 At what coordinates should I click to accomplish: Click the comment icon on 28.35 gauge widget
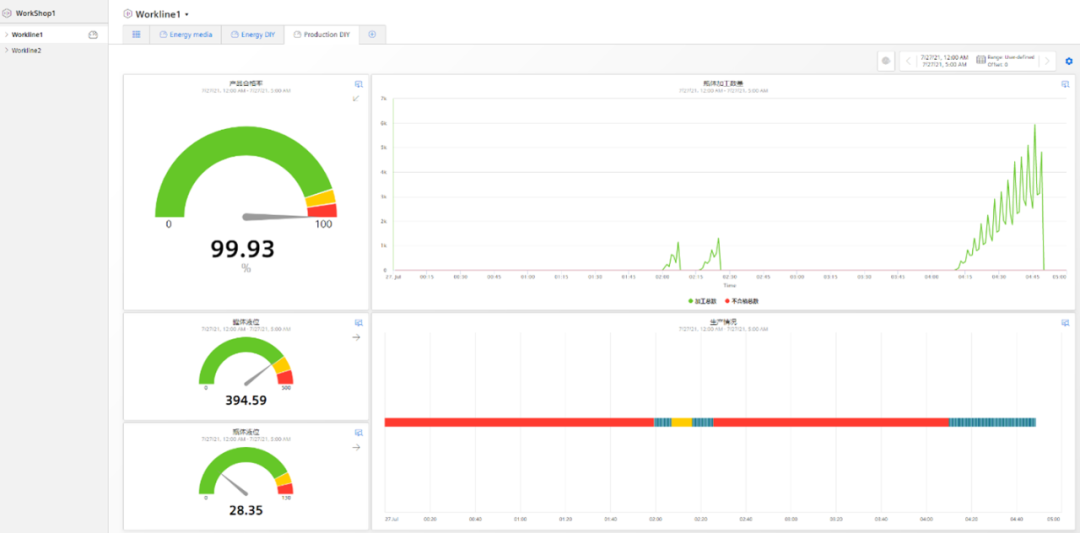click(358, 432)
